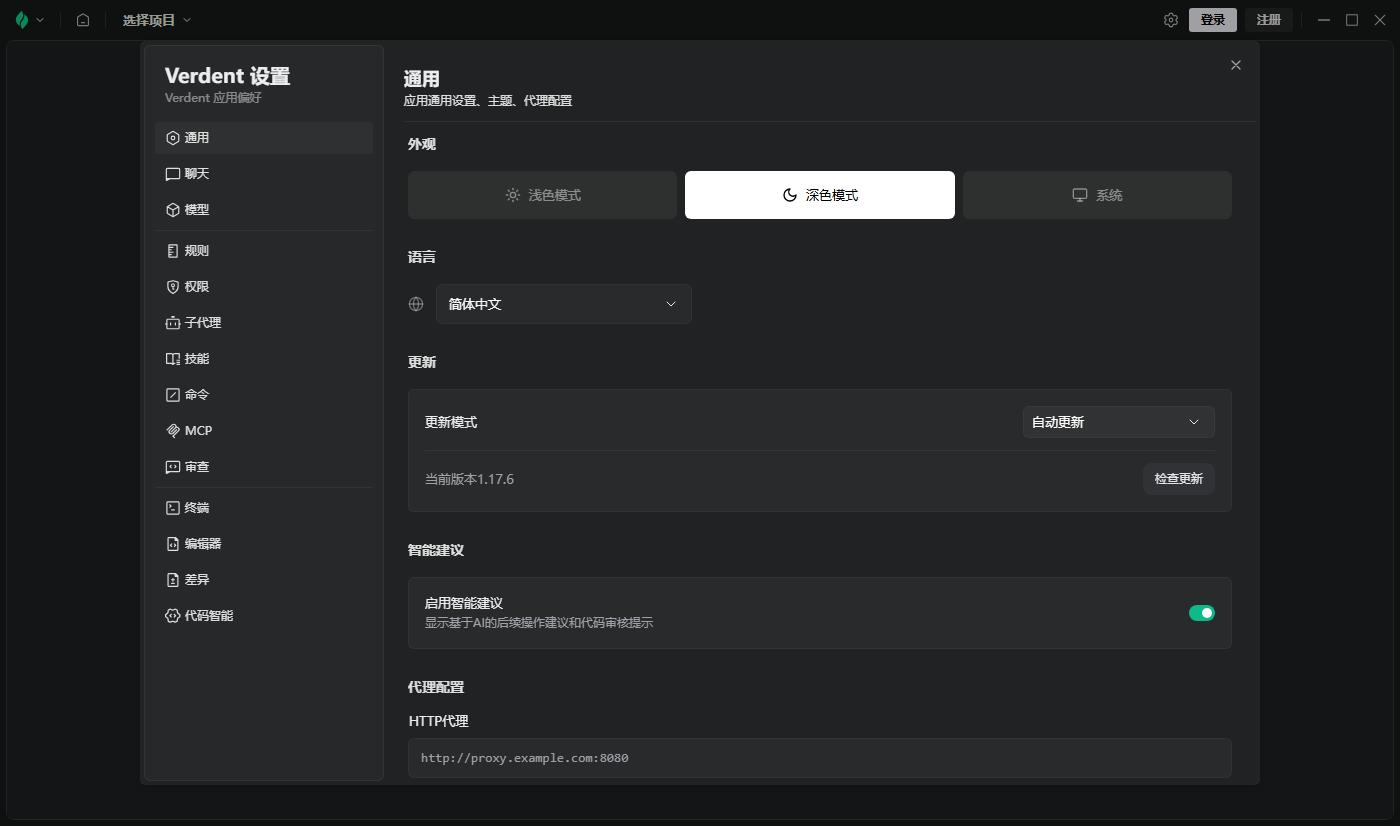Click the 检查更新 button
Viewport: 1400px width, 826px height.
tap(1178, 478)
